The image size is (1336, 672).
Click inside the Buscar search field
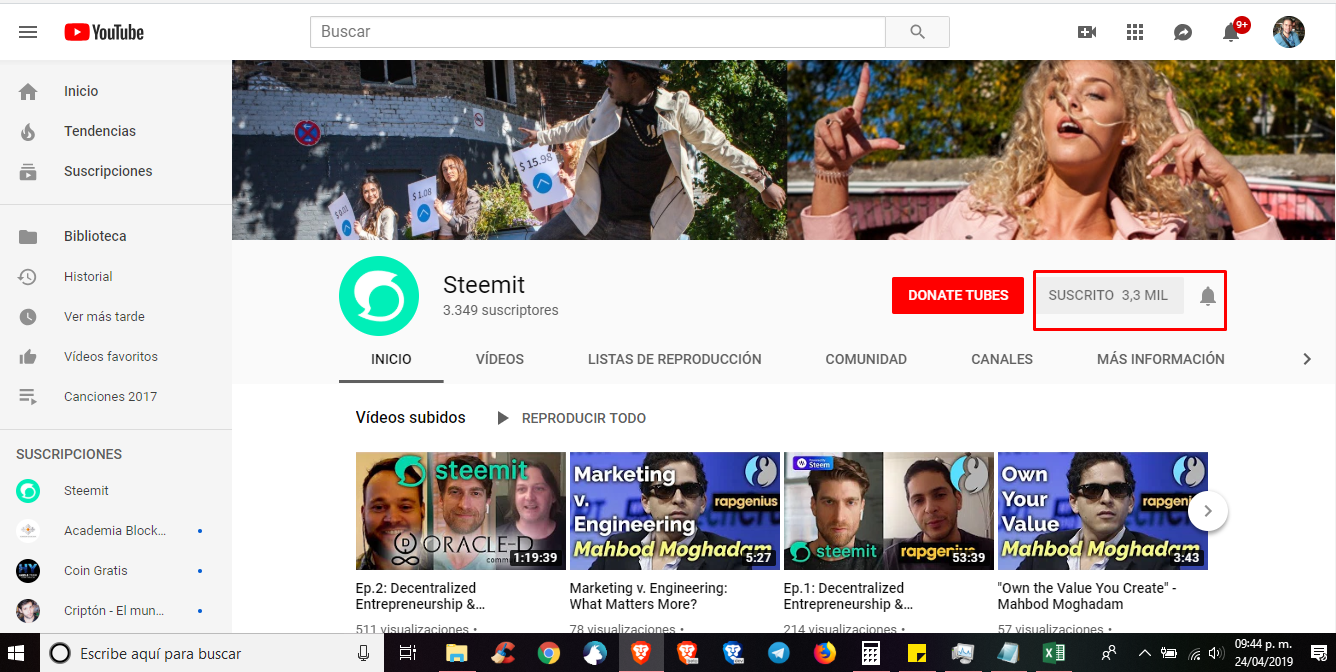pos(598,32)
